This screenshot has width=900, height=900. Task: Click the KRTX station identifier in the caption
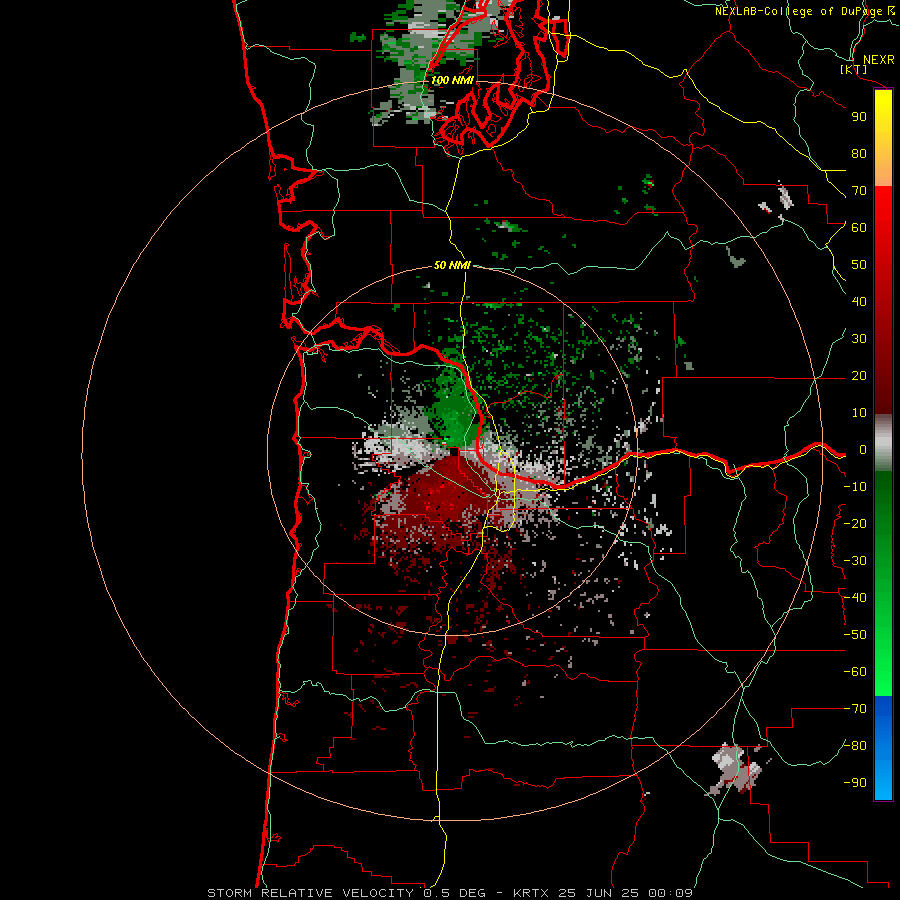(x=531, y=893)
